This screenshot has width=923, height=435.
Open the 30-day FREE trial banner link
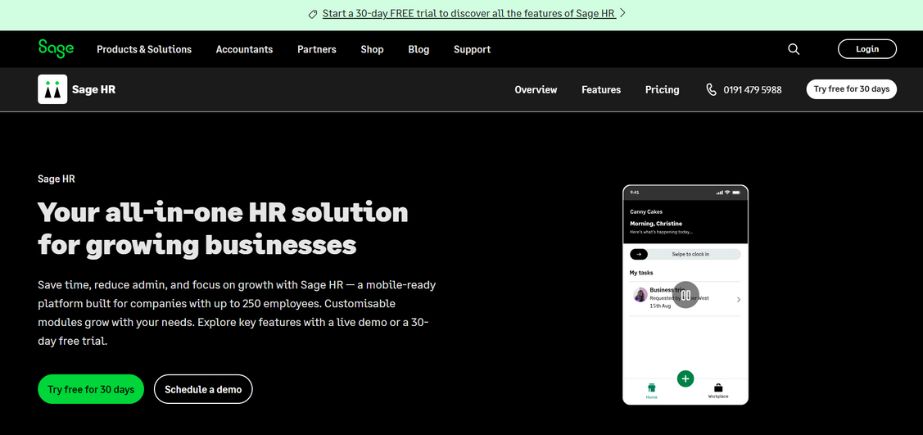(x=469, y=14)
